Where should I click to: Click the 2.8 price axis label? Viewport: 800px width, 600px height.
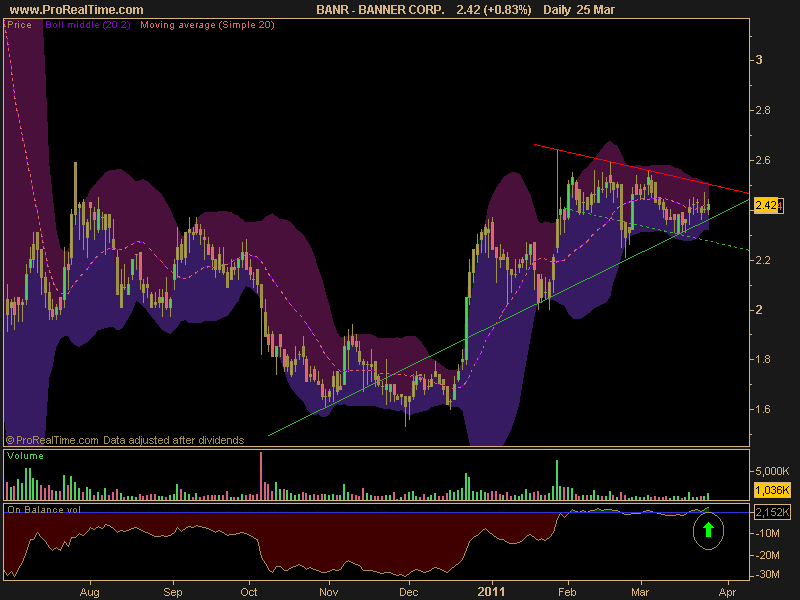pyautogui.click(x=762, y=110)
